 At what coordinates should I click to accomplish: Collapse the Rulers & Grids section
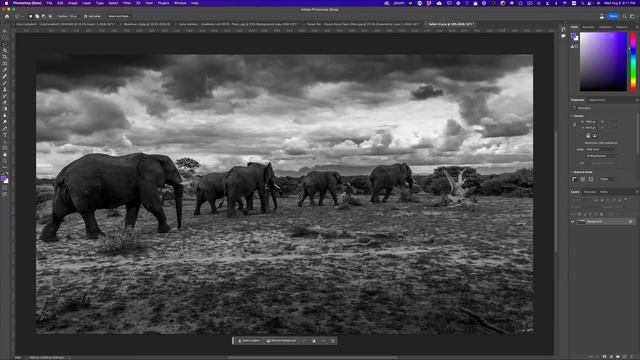coord(571,172)
